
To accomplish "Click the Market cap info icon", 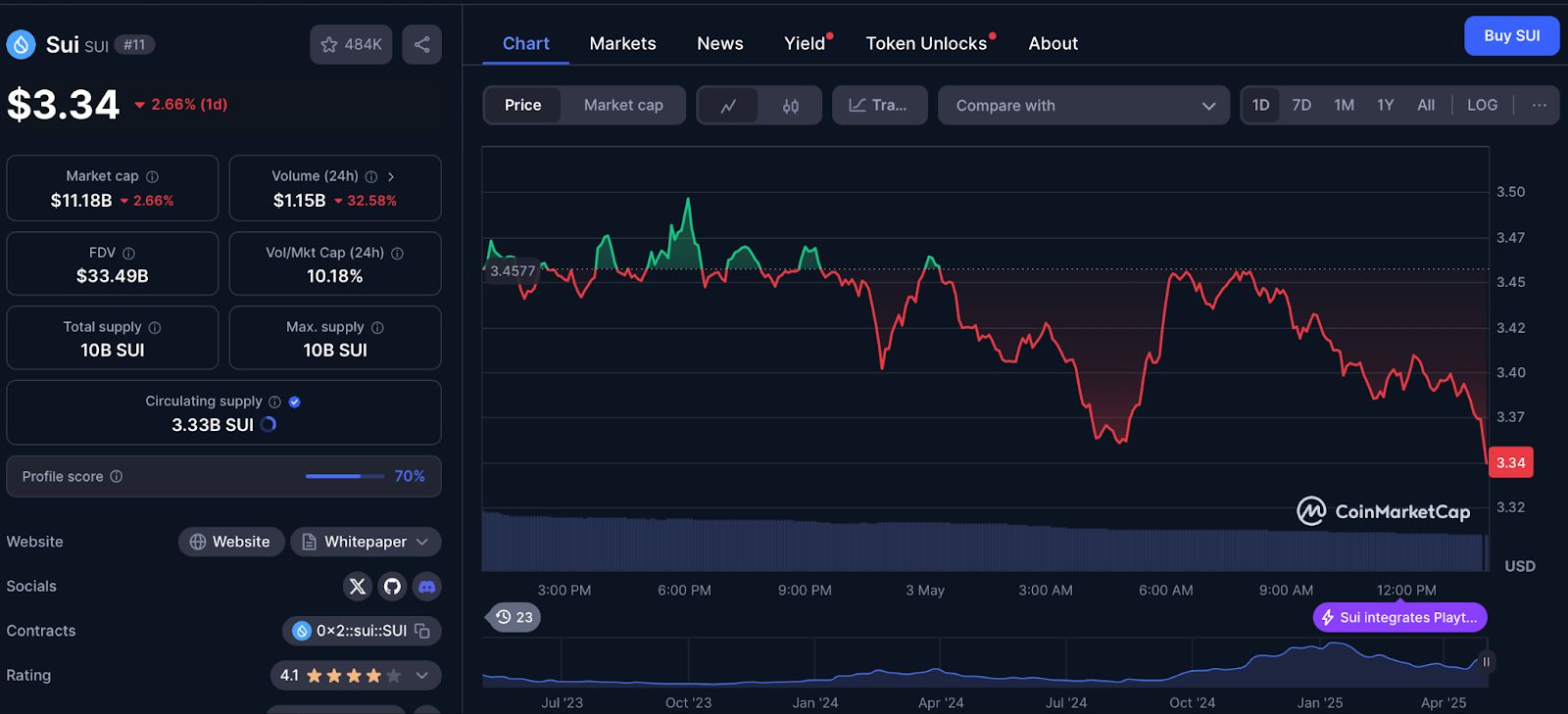I will tap(152, 176).
